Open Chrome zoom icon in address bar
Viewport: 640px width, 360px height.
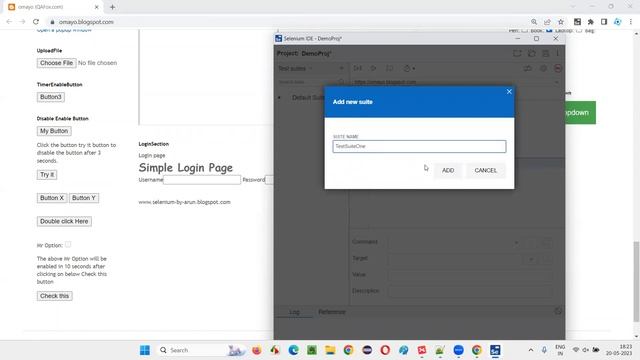534,22
